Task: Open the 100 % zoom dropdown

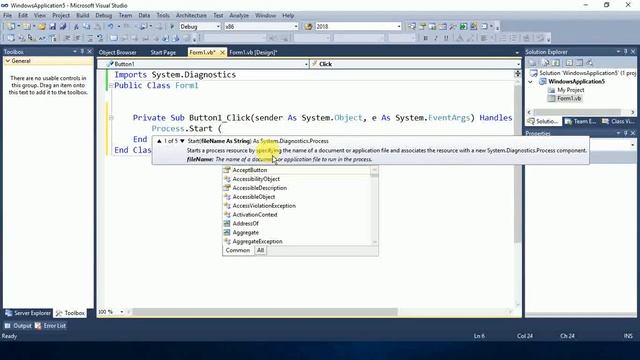Action: [122, 312]
